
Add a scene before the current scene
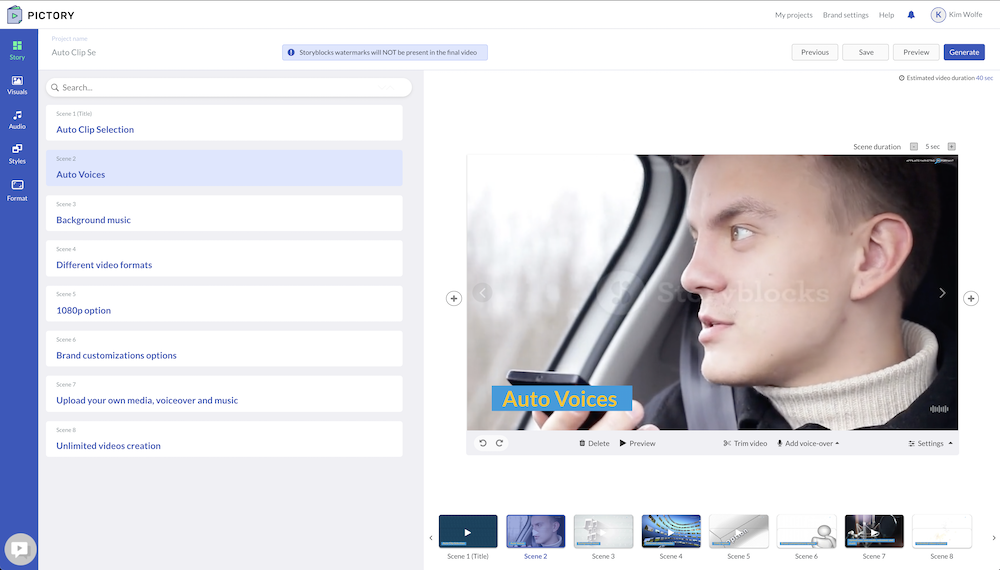coord(453,298)
